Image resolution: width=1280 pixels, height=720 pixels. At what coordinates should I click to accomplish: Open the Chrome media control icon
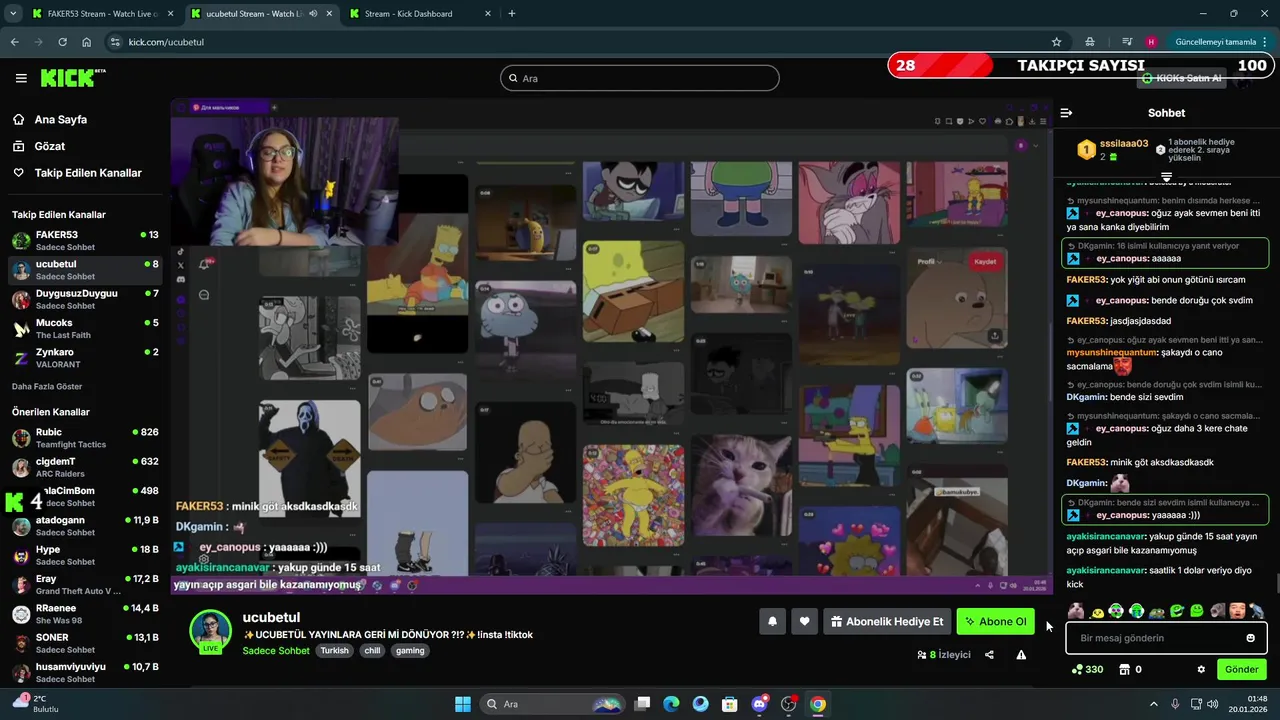coord(1127,42)
